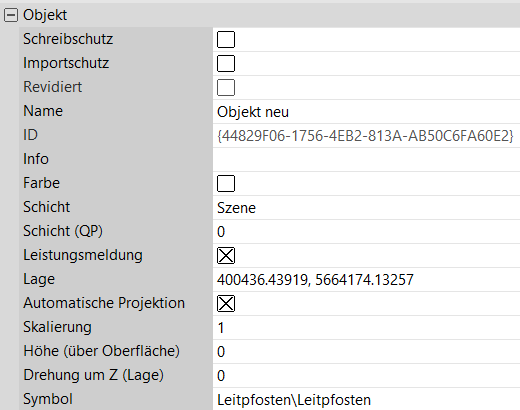Enable the Schreibschutz checkbox

click(226, 40)
